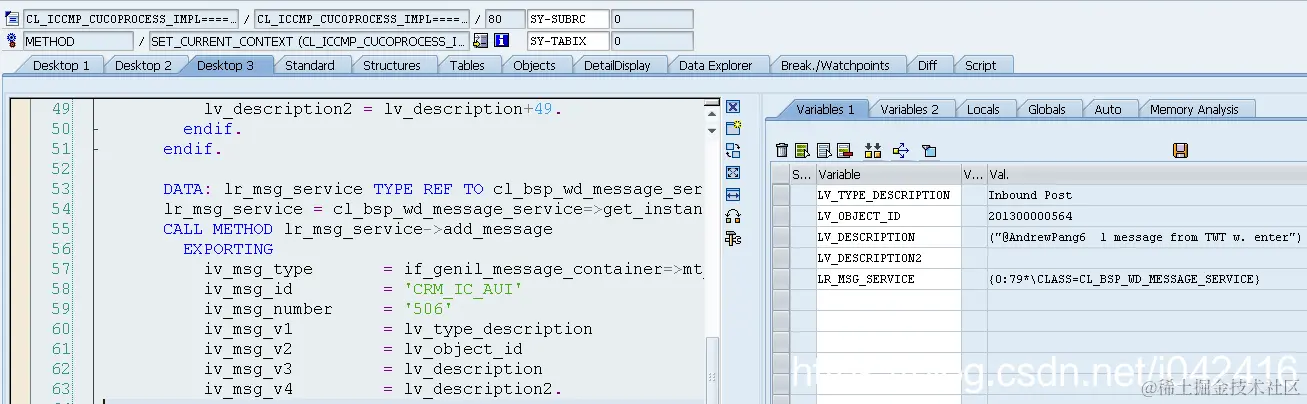Select row selector for LV_OBJECT_ID
The height and width of the screenshot is (404, 1307).
780,216
